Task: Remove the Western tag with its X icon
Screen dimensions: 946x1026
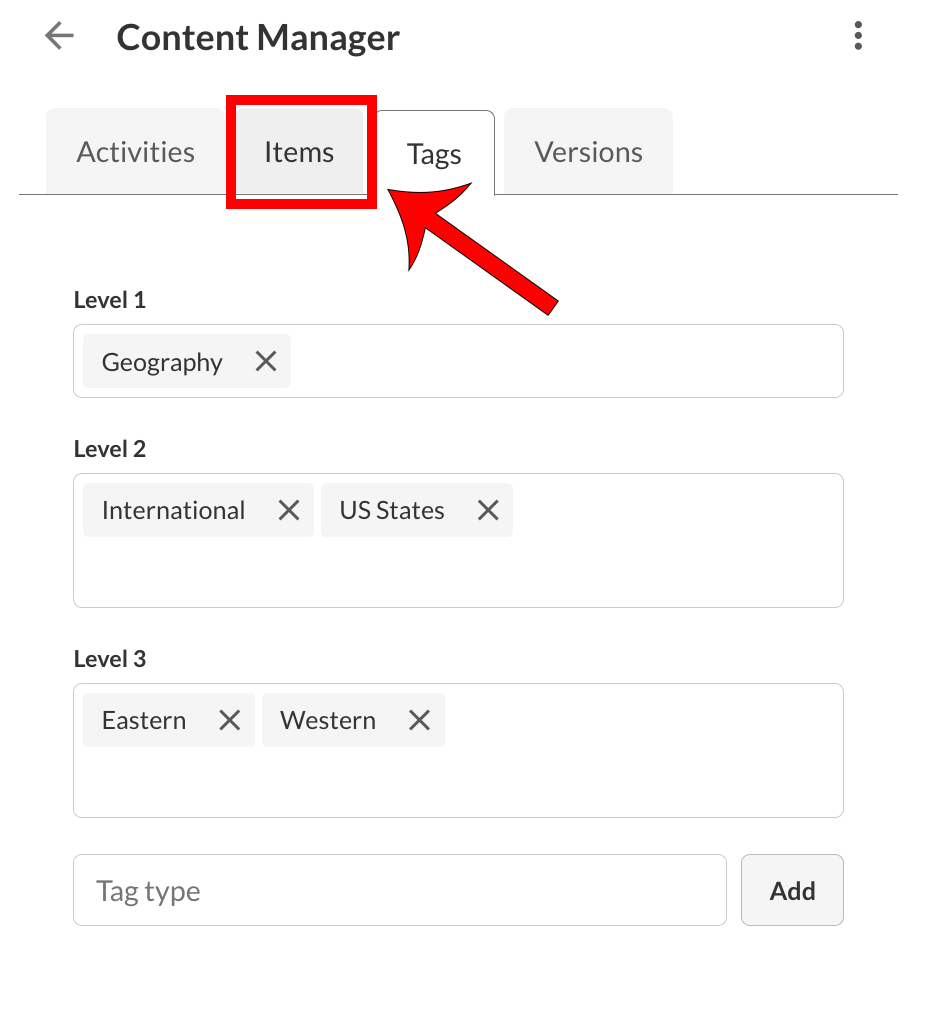Action: (418, 719)
